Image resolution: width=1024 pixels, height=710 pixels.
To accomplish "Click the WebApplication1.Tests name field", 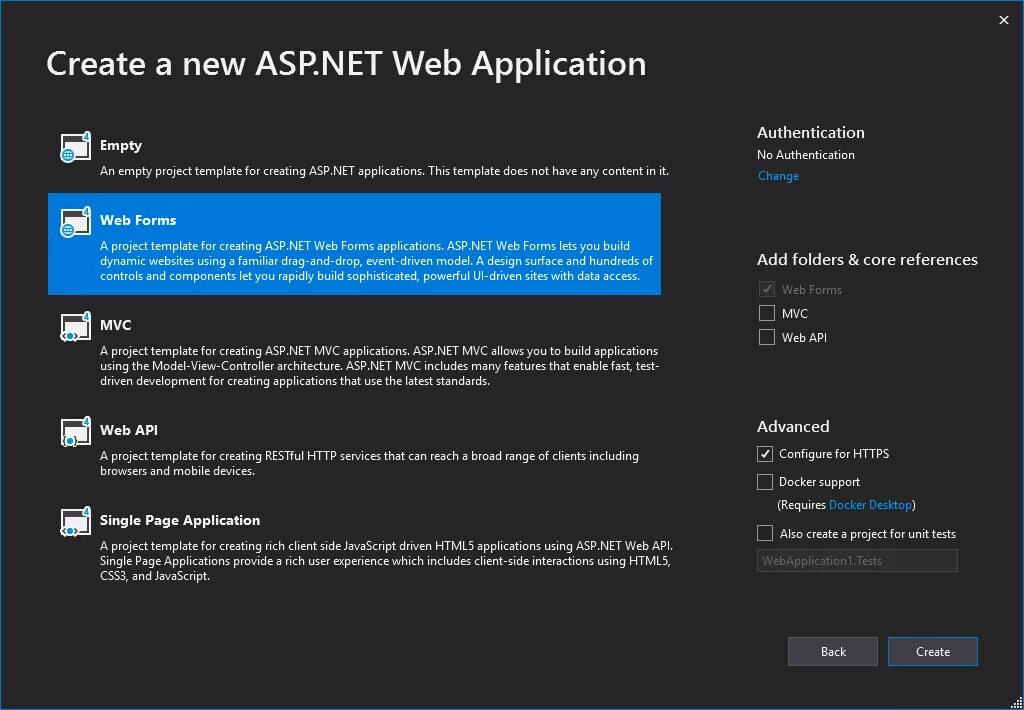I will point(857,560).
